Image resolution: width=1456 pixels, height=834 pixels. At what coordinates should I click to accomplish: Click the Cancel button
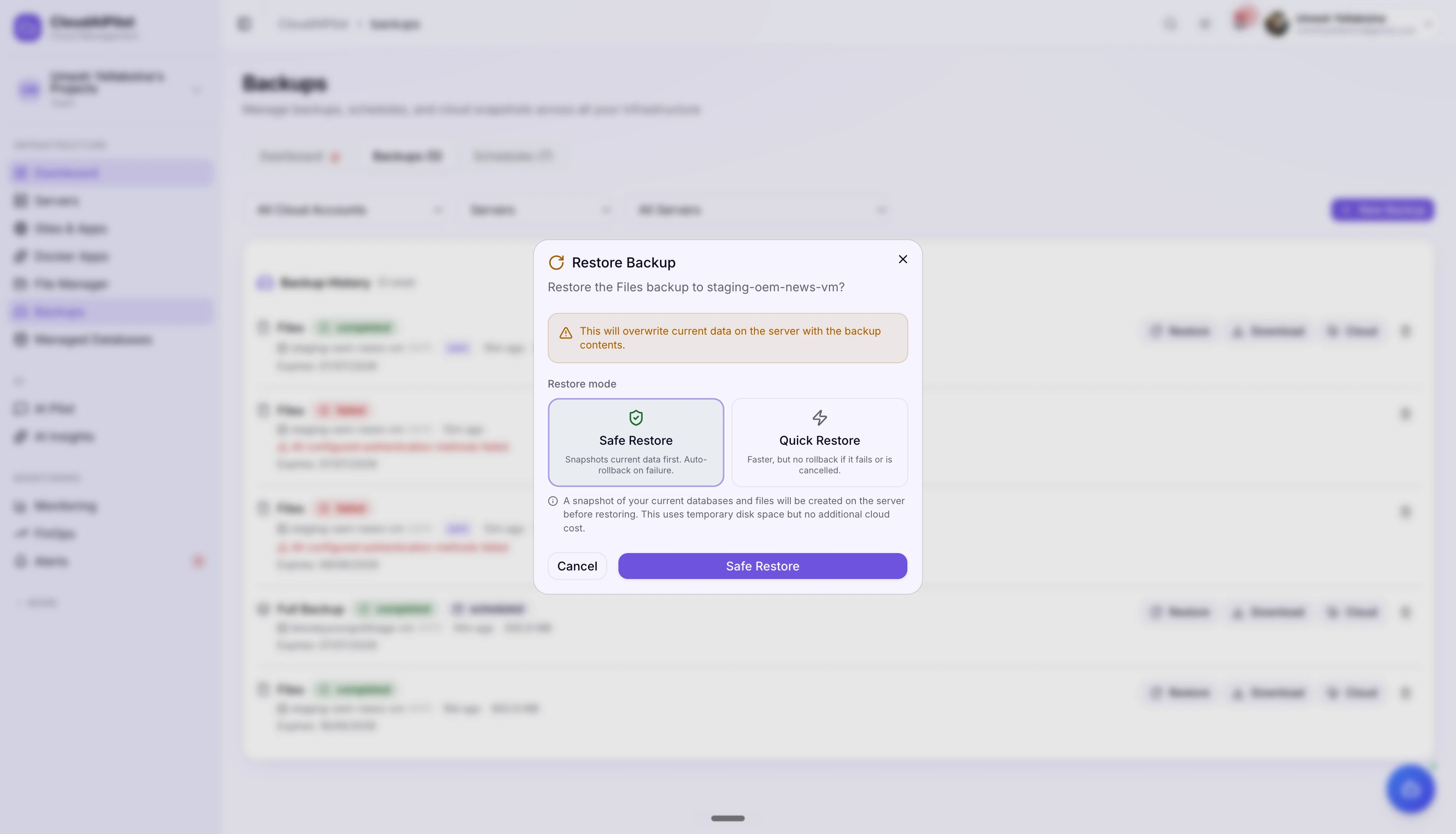coord(577,566)
